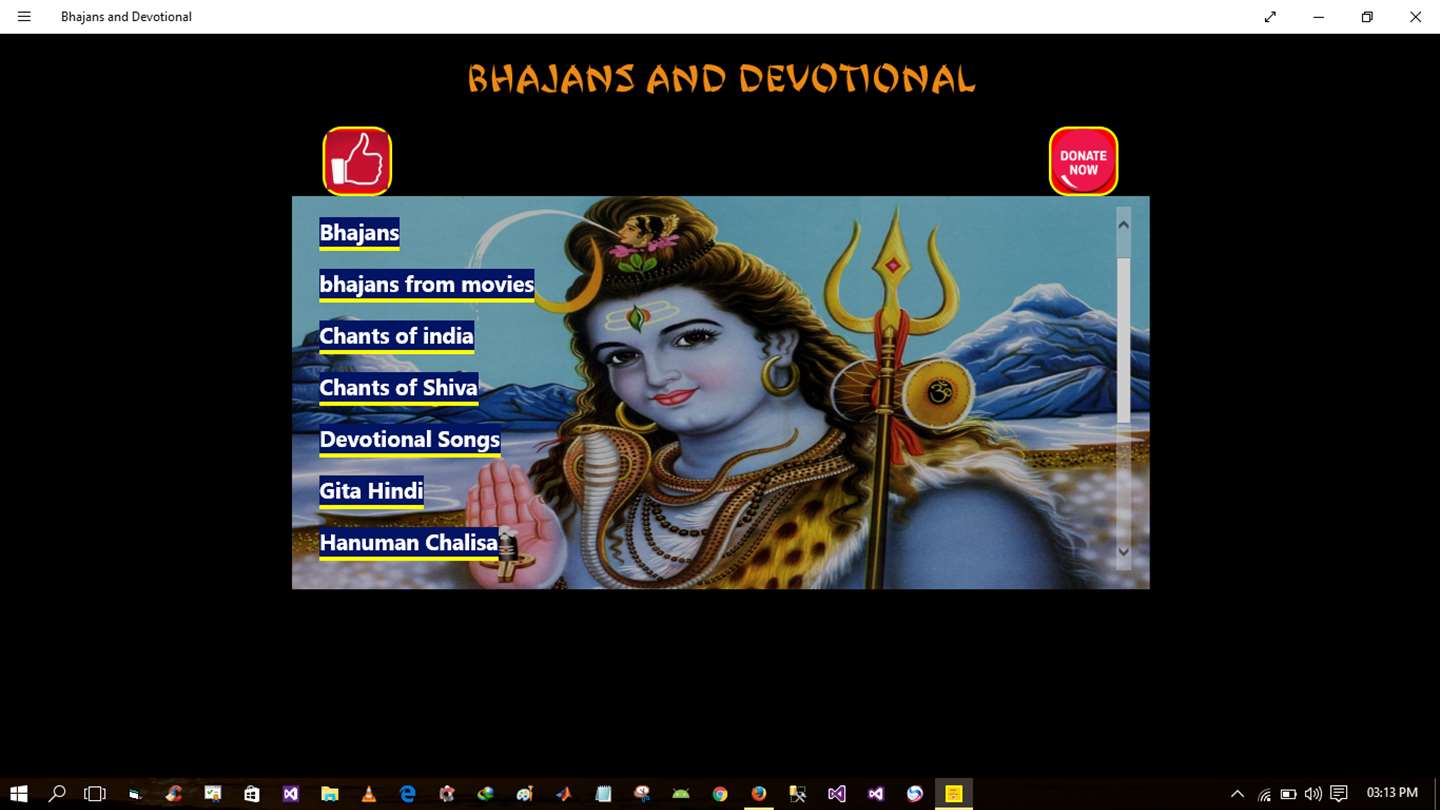Select Chants of Shiva
Viewport: 1440px width, 810px height.
coord(398,388)
